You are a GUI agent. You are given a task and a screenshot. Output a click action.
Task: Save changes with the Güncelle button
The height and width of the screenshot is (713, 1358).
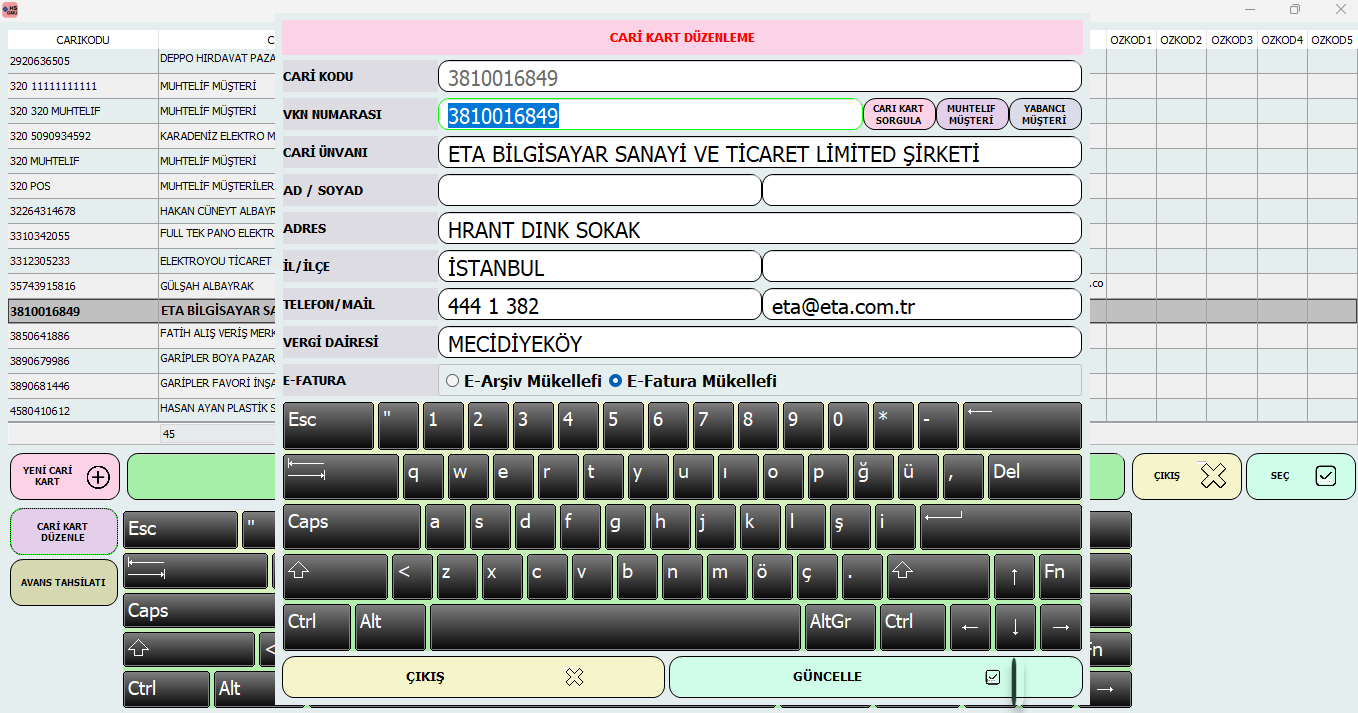tap(875, 677)
